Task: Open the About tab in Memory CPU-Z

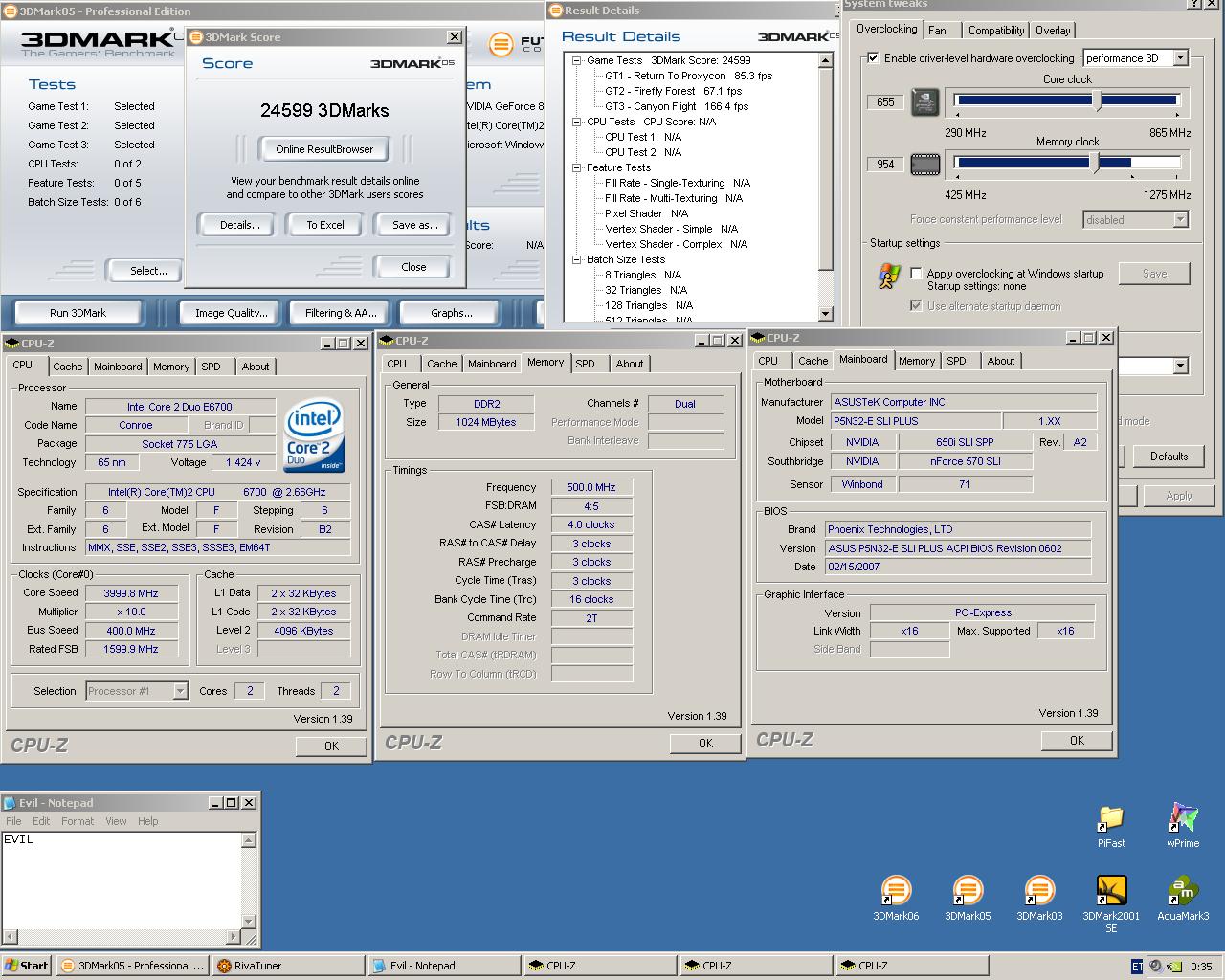Action: click(x=629, y=364)
